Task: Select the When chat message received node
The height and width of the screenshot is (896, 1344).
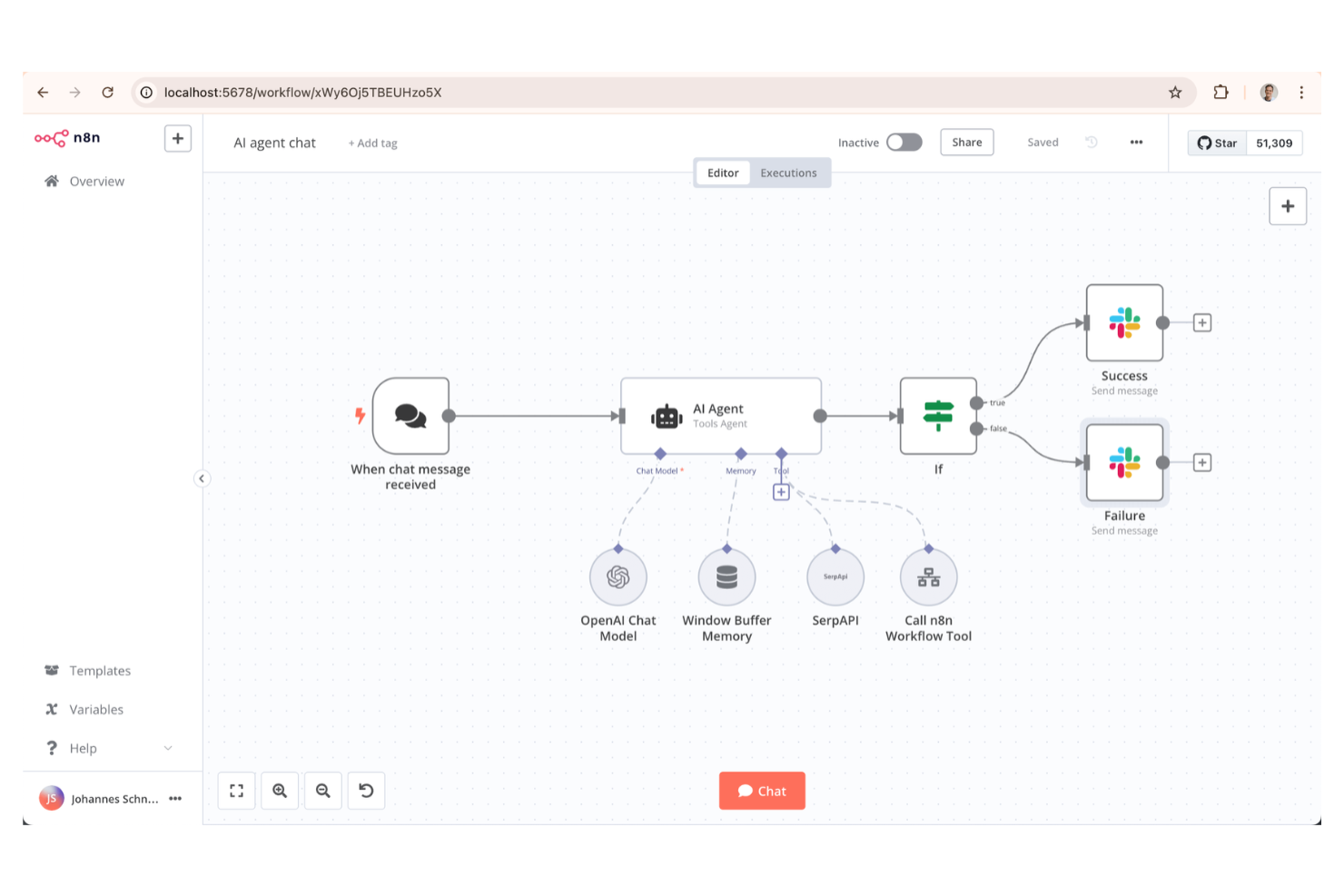Action: pos(410,416)
